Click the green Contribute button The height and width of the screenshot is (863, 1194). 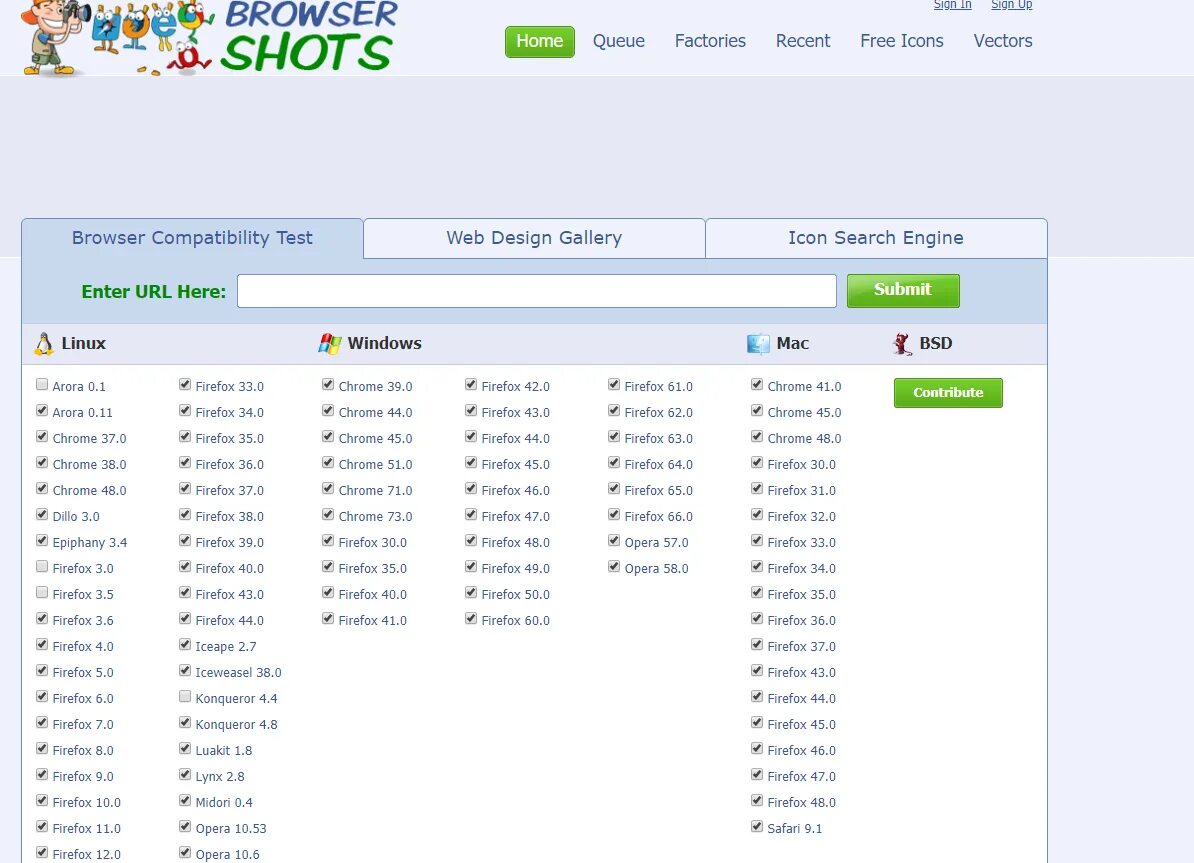coord(948,393)
